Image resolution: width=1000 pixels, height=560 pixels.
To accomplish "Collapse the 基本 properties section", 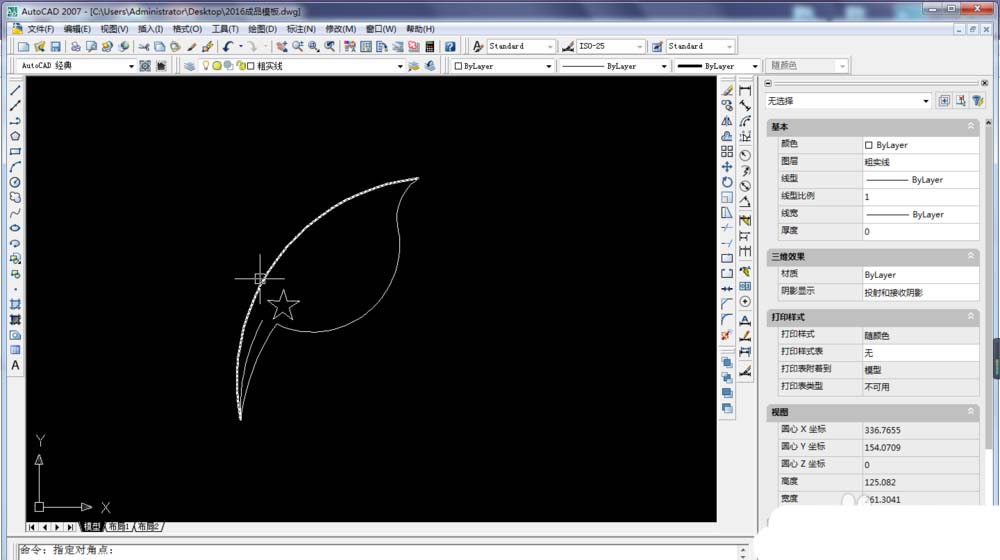I will point(970,127).
